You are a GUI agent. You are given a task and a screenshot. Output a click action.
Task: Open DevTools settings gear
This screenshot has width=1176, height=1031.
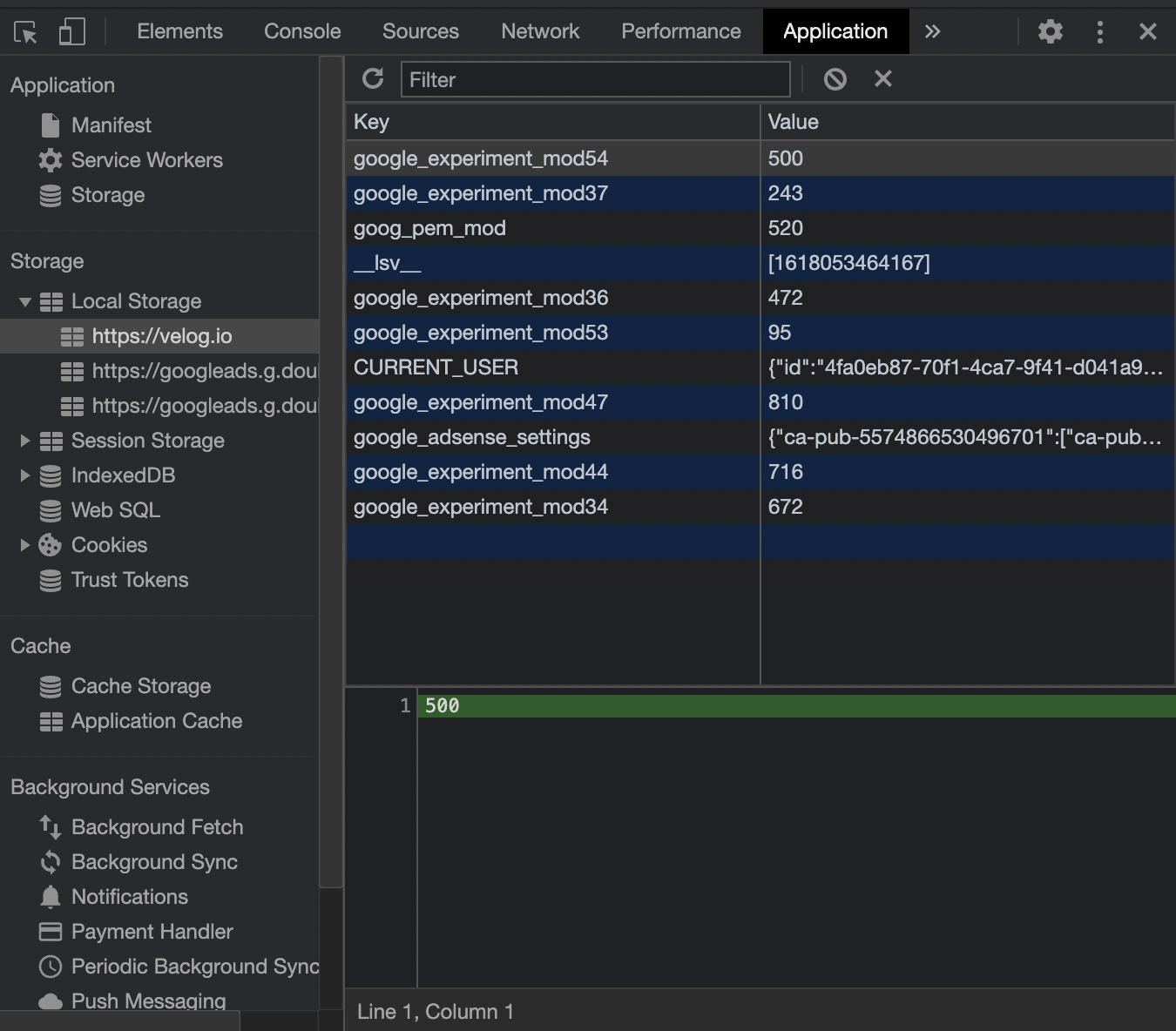coord(1051,31)
